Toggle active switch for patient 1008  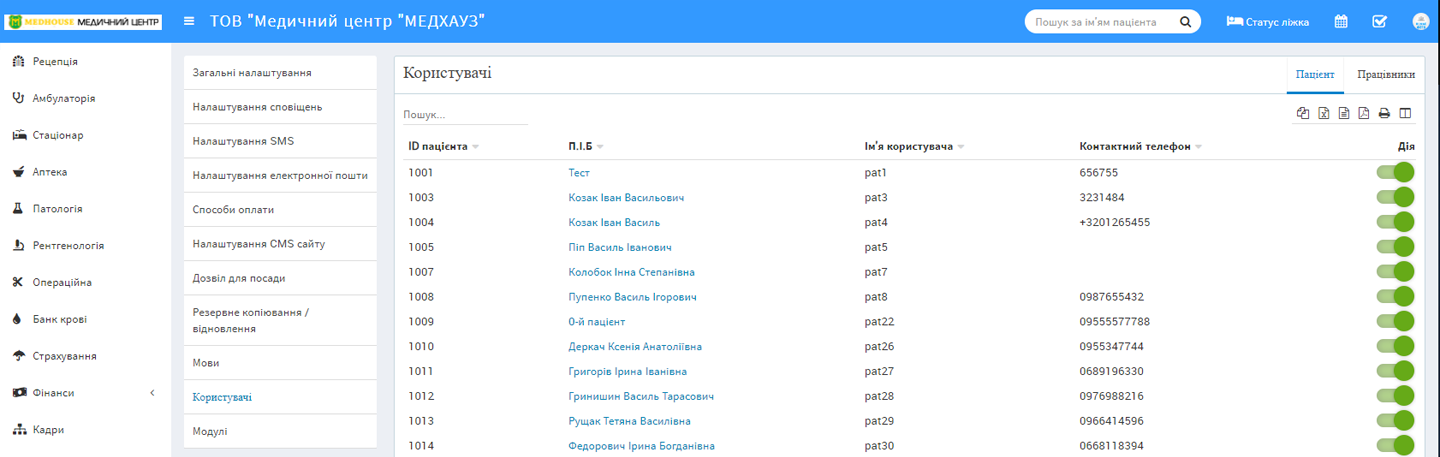pos(1395,297)
